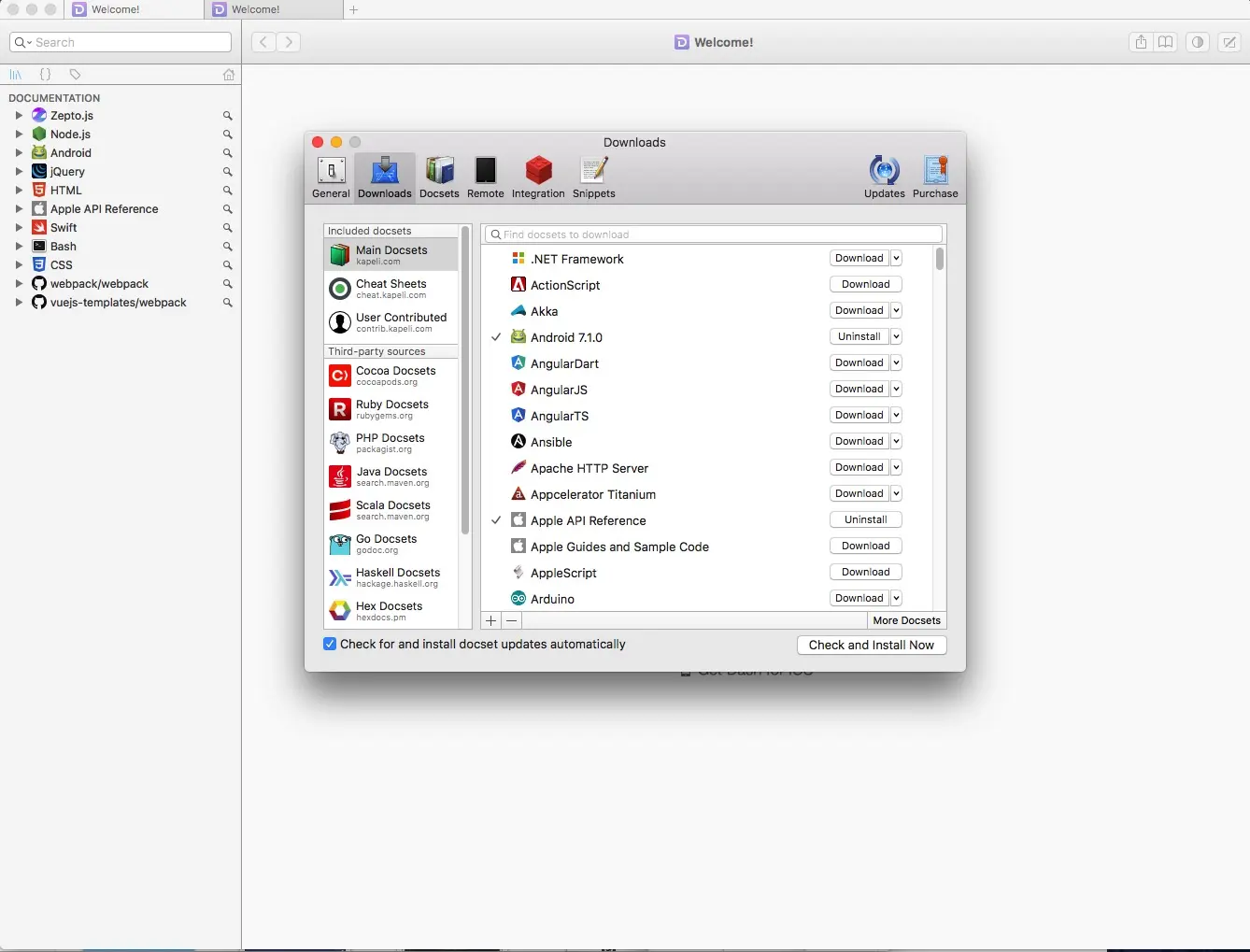Screen dimensions: 1250x952
Task: Expand the Node.js docset
Action: [x=19, y=135]
